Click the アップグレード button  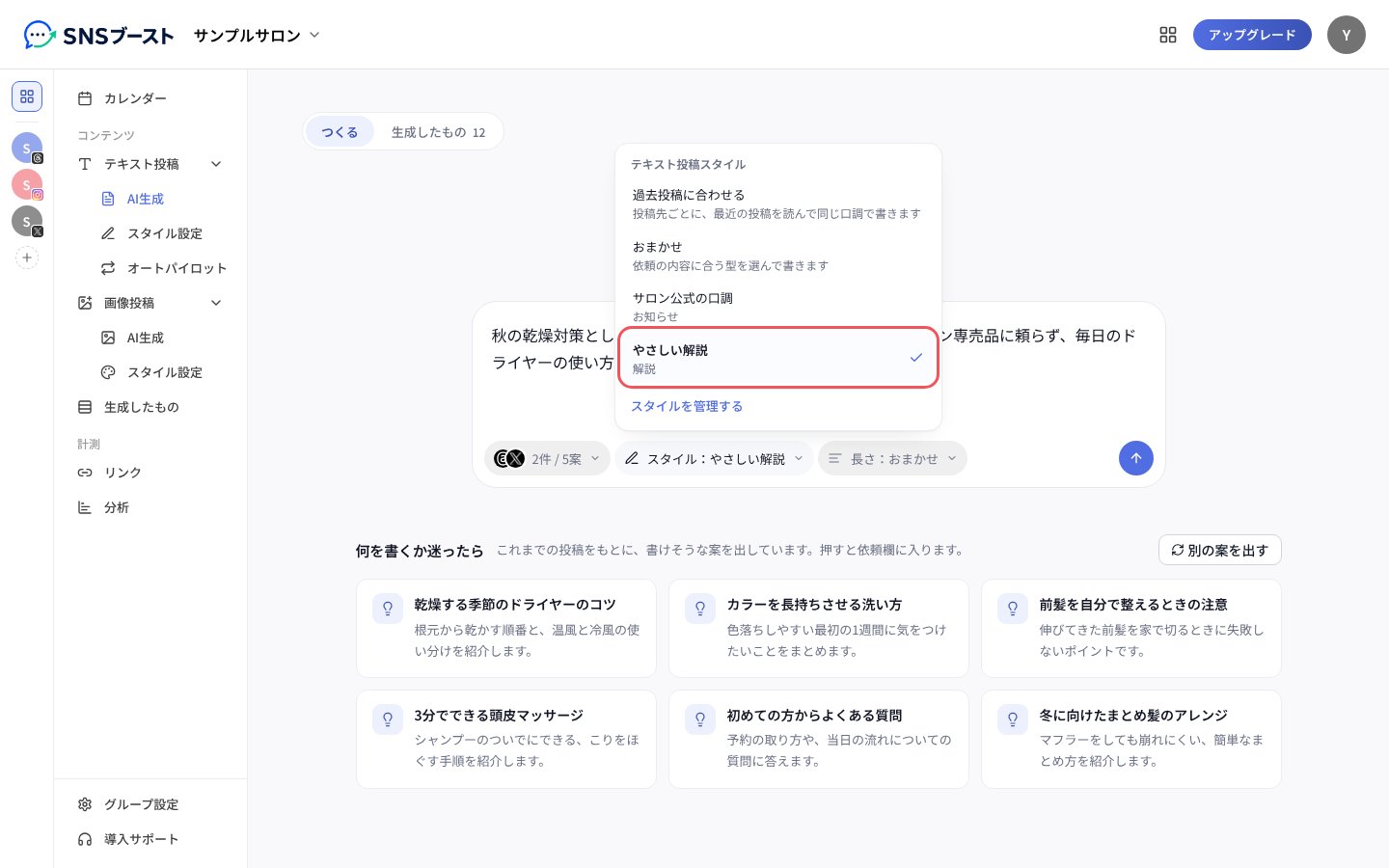[1252, 35]
